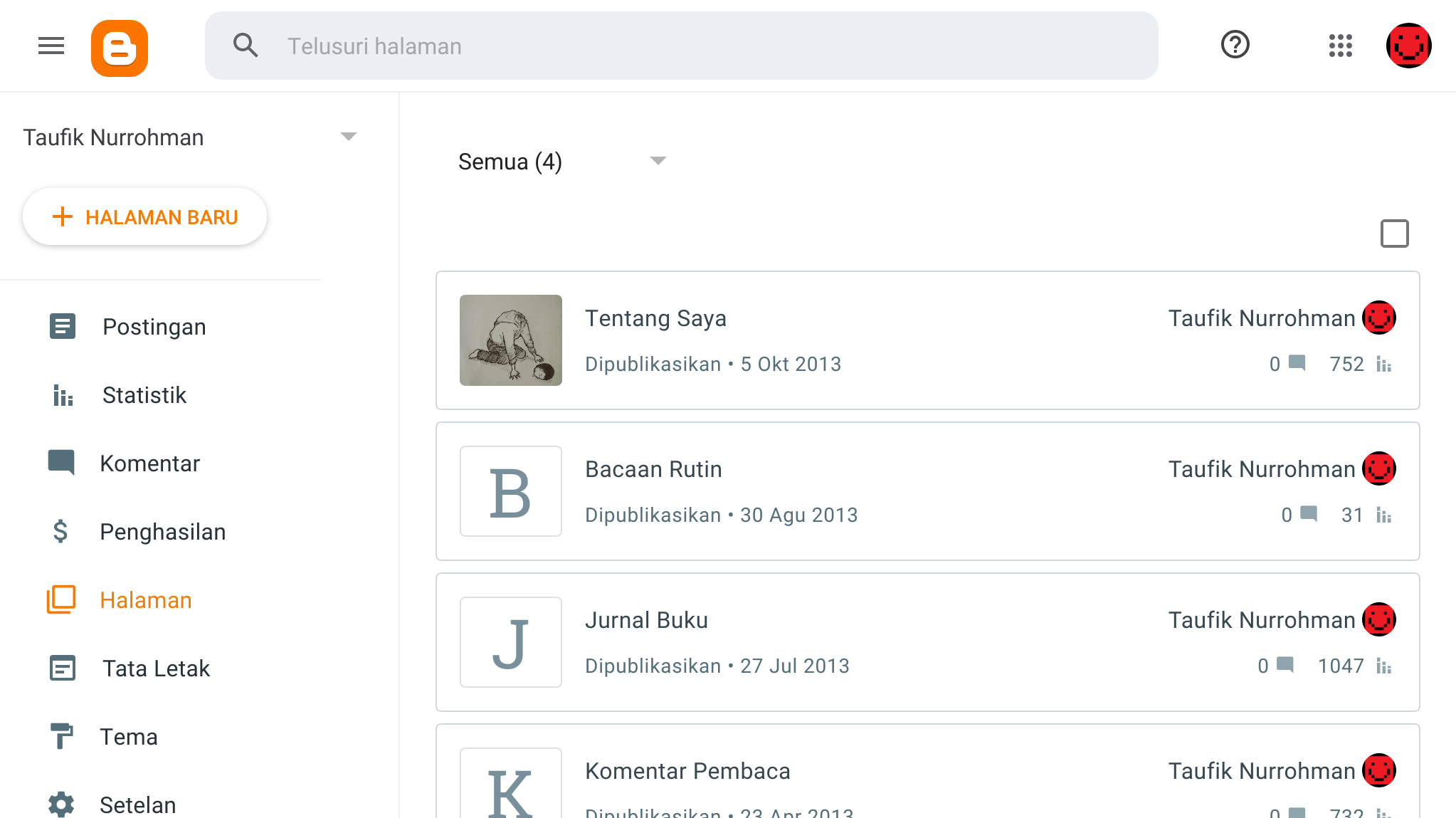Click the comment counter on Tentang Saya
This screenshot has width=1456, height=818.
[1287, 364]
